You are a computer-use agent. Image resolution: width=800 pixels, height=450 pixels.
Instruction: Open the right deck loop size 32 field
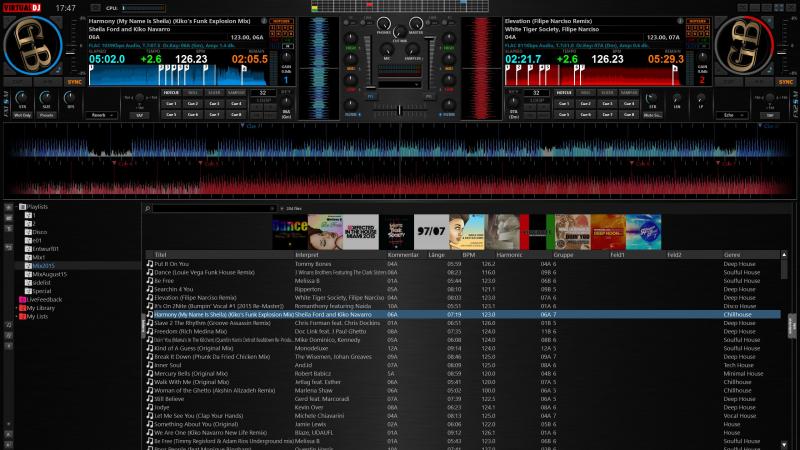coord(536,92)
